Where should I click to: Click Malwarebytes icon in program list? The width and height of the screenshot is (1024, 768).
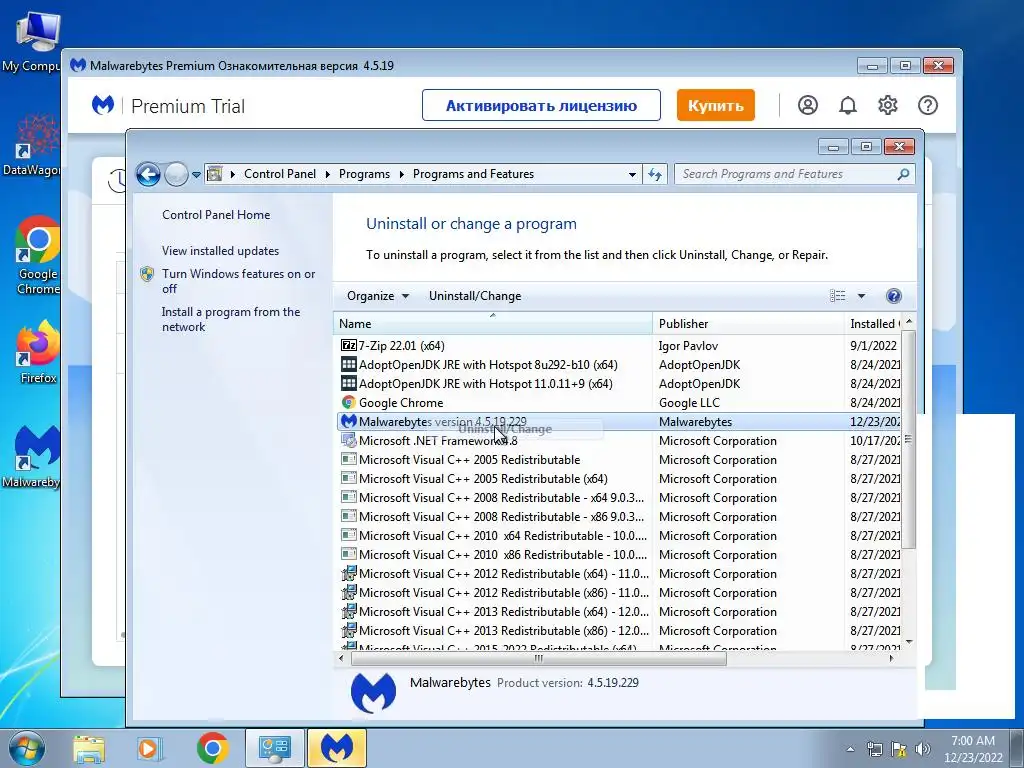[349, 421]
